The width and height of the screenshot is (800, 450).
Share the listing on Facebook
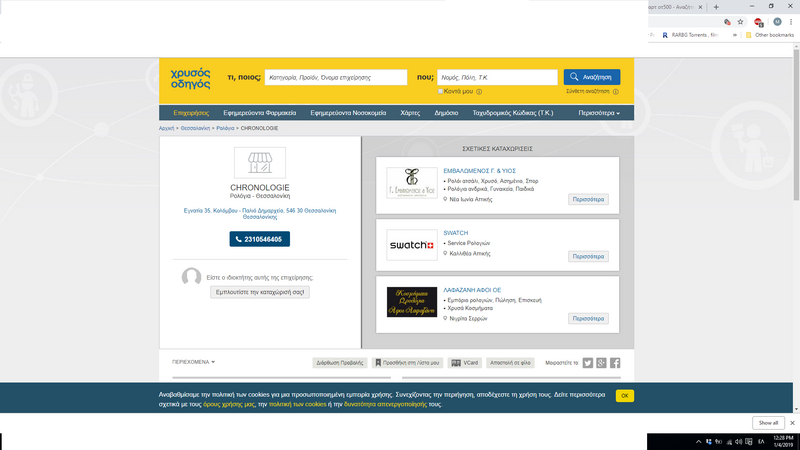tap(615, 363)
